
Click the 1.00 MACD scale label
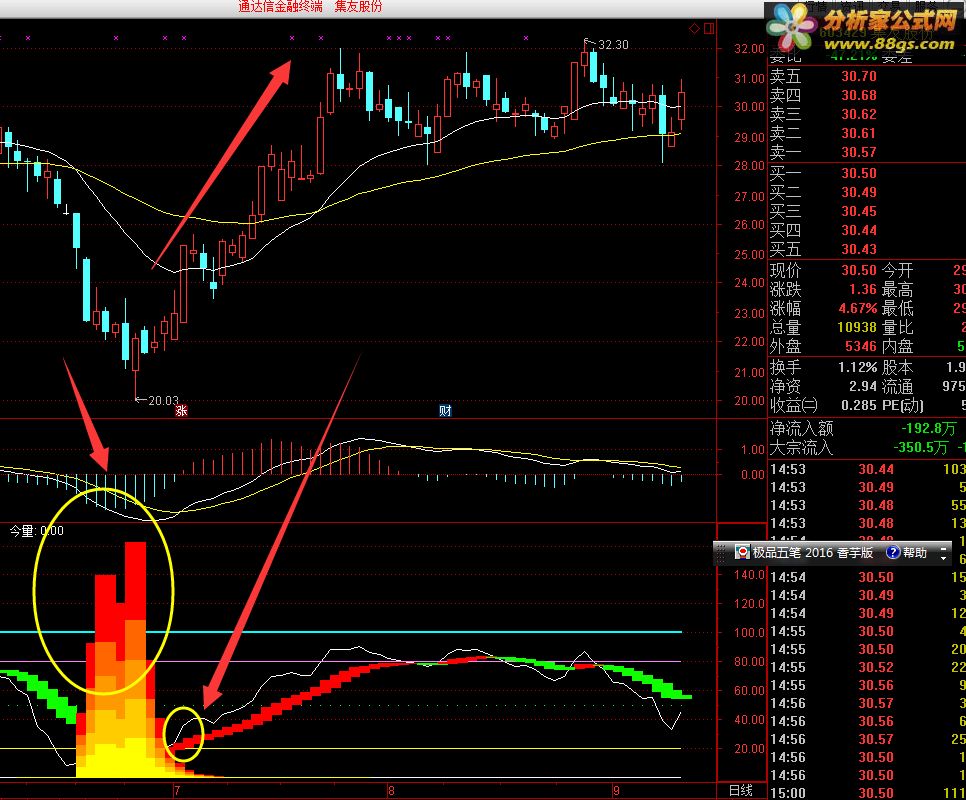(753, 449)
